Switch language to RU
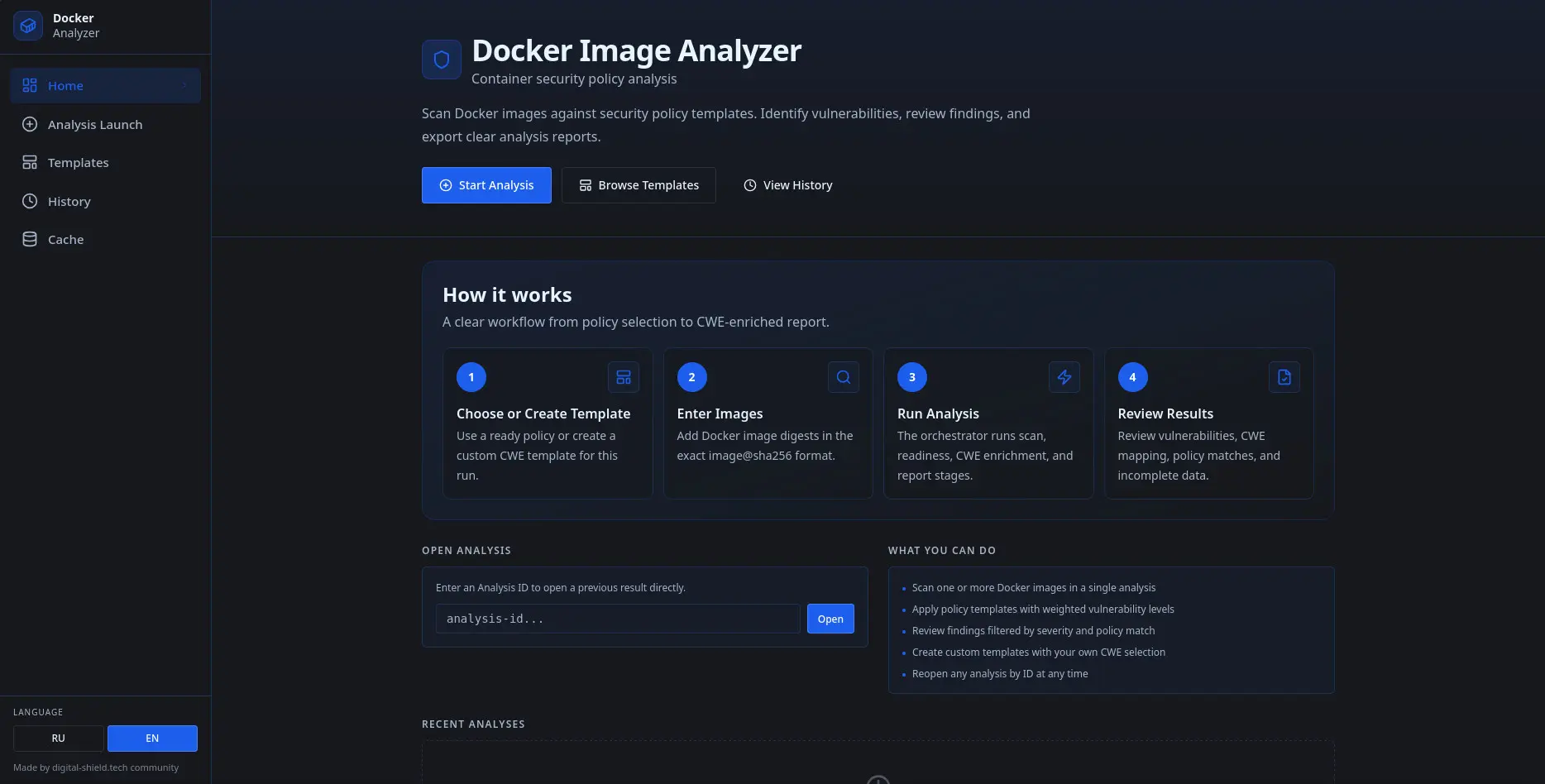Viewport: 1545px width, 784px height. 59,739
